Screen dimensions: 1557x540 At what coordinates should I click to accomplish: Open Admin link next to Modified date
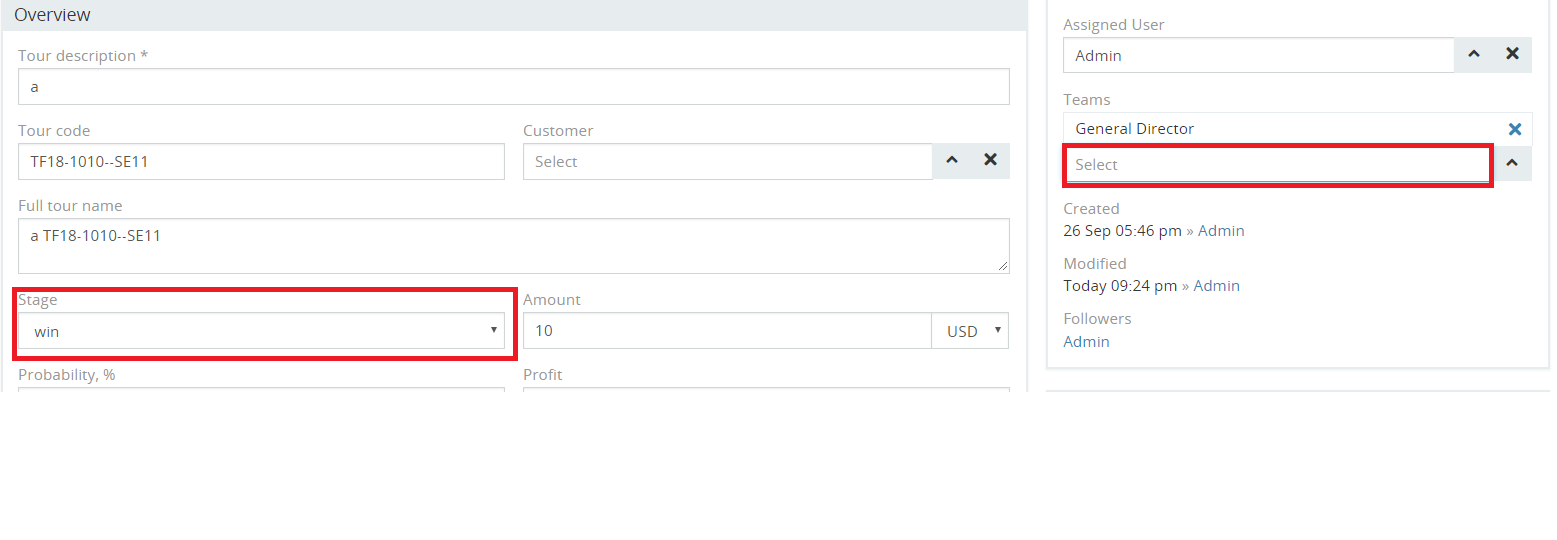1216,286
